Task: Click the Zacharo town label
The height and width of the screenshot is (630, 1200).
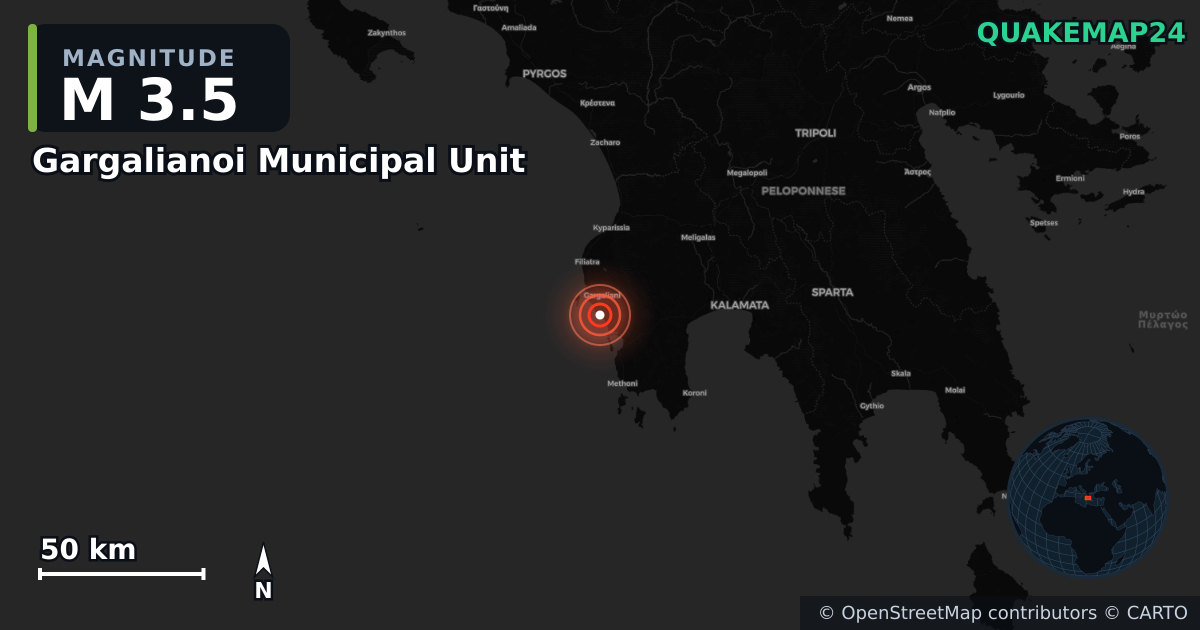Action: click(605, 142)
